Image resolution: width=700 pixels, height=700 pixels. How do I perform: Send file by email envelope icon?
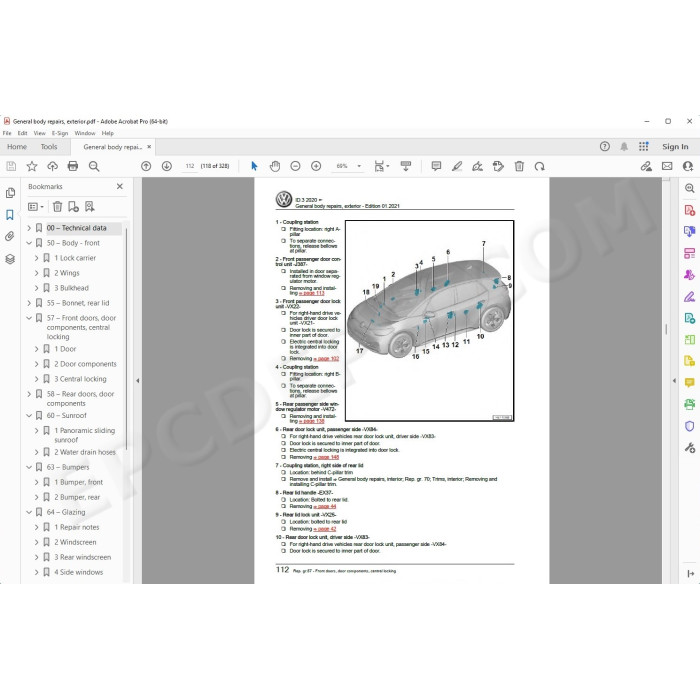pos(667,166)
